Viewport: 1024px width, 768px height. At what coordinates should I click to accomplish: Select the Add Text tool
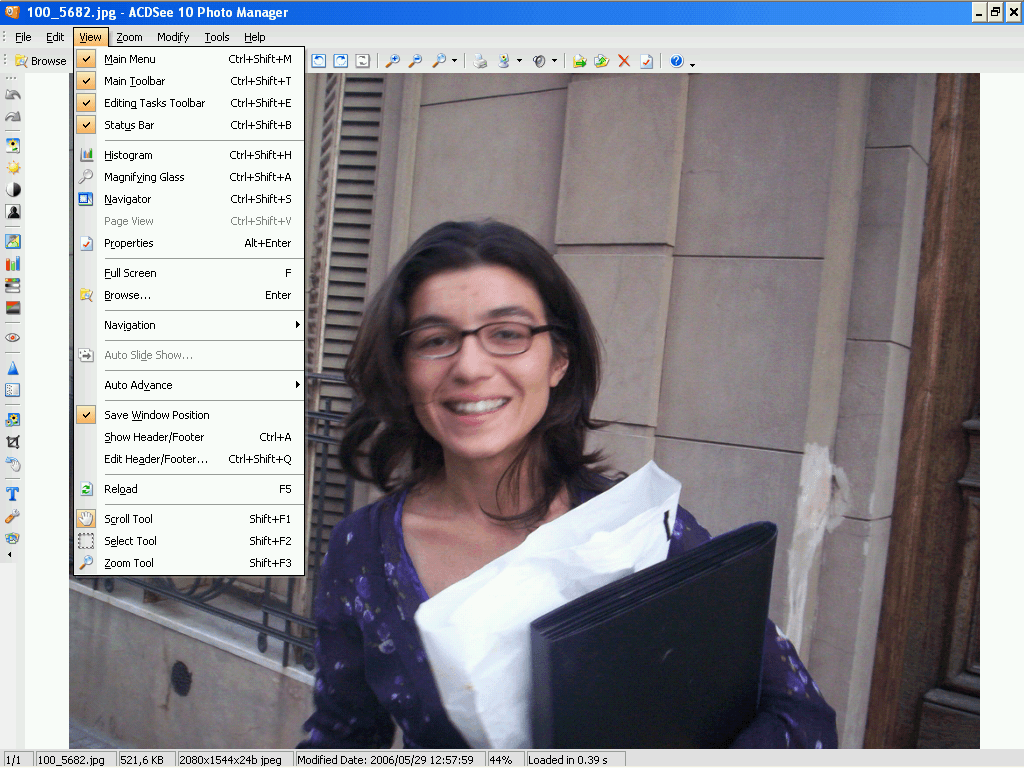(12, 493)
